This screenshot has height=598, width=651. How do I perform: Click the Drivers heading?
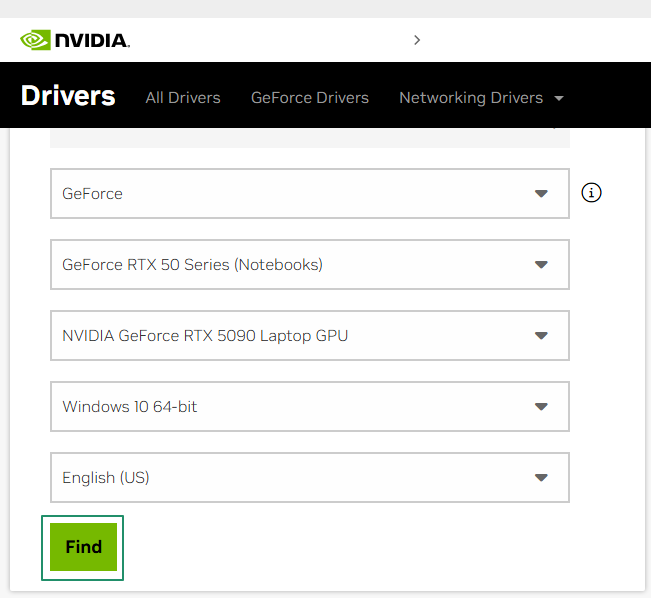click(68, 96)
